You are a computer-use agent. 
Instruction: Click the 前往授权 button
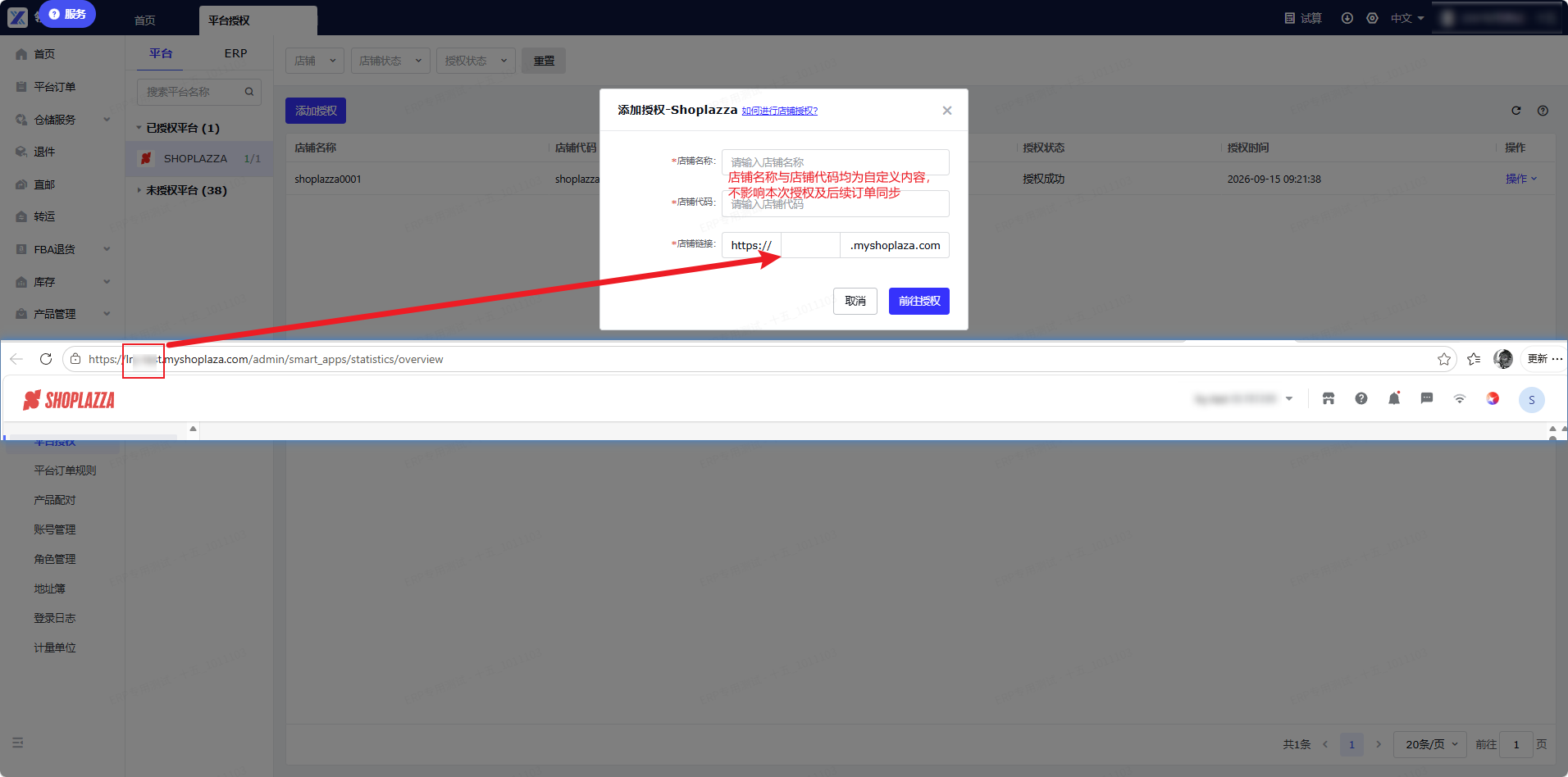click(x=919, y=301)
